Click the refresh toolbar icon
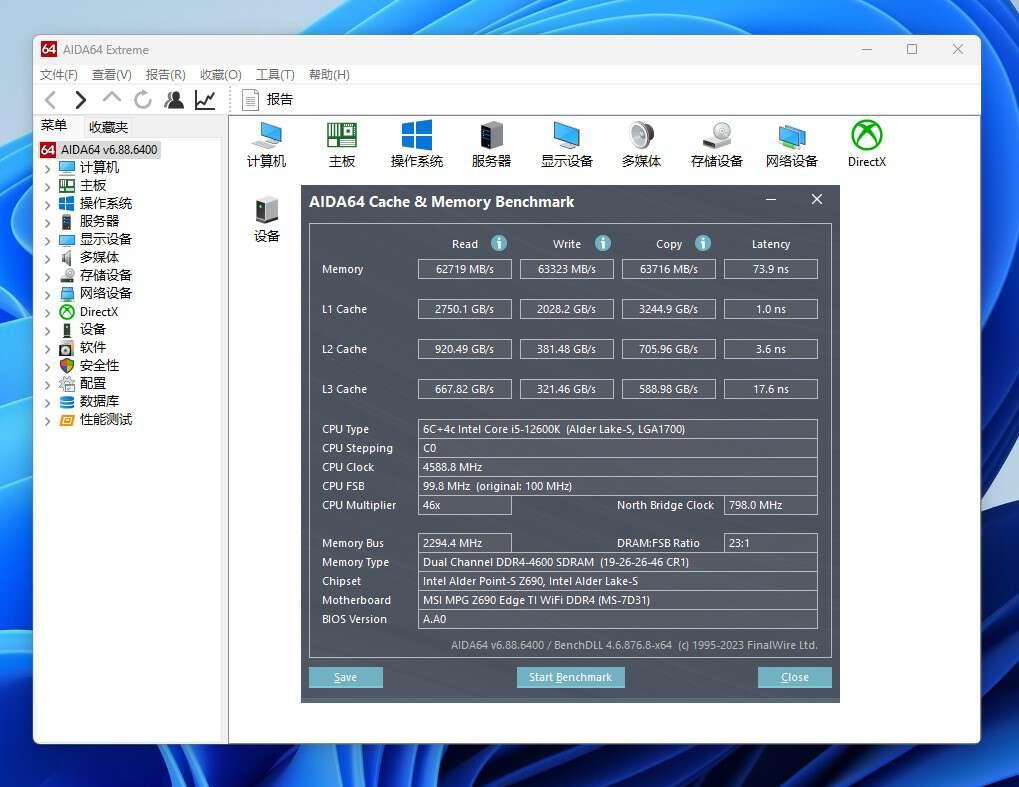This screenshot has height=787, width=1019. click(143, 99)
